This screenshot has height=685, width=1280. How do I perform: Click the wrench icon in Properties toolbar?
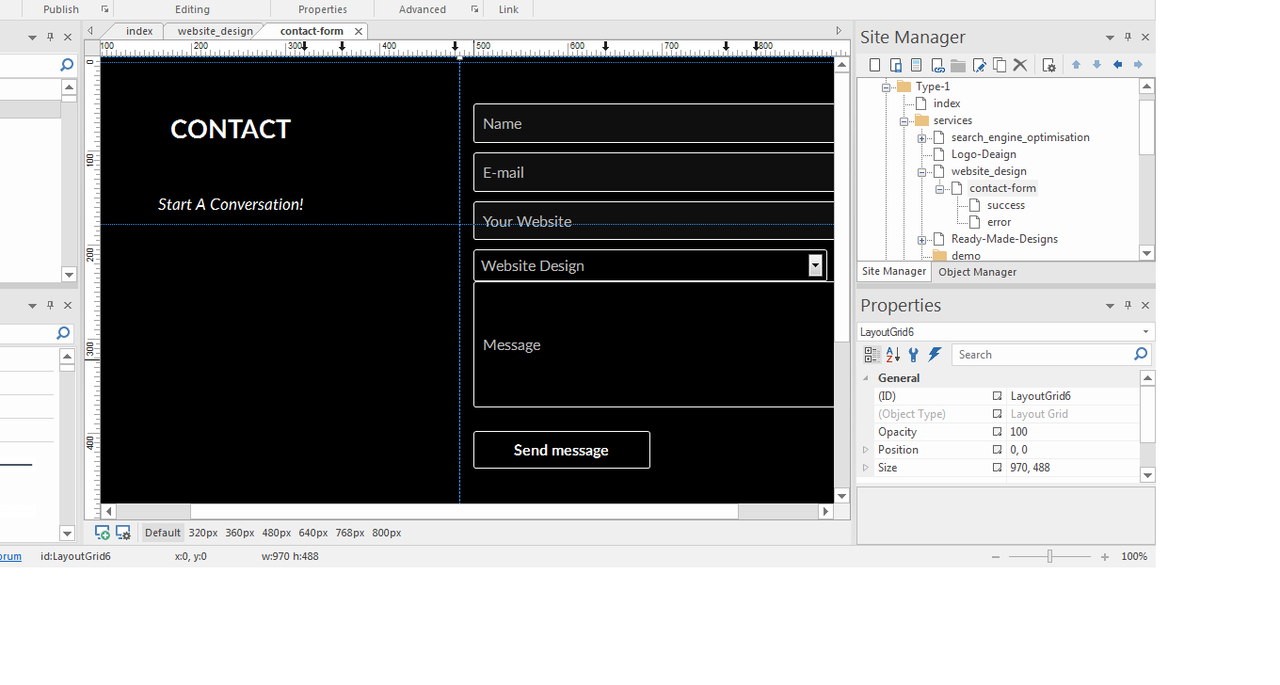tap(913, 355)
